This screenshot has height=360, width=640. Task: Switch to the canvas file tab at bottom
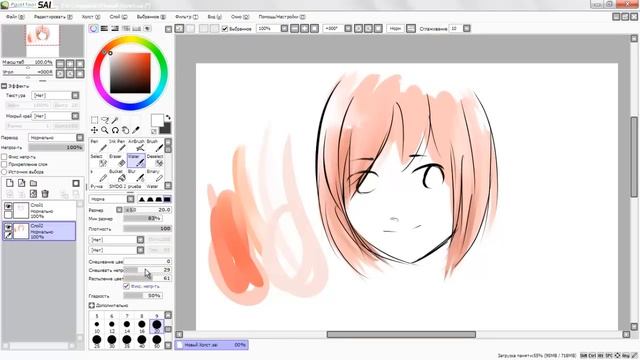point(212,345)
